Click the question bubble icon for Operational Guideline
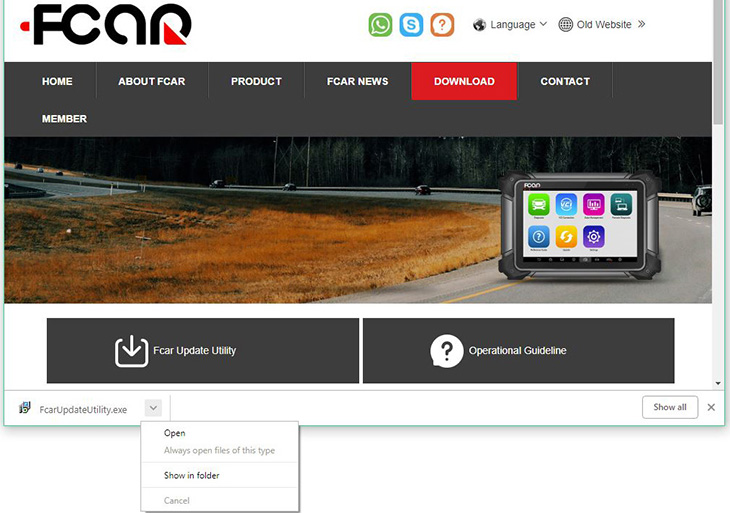The width and height of the screenshot is (730, 513). click(x=446, y=351)
